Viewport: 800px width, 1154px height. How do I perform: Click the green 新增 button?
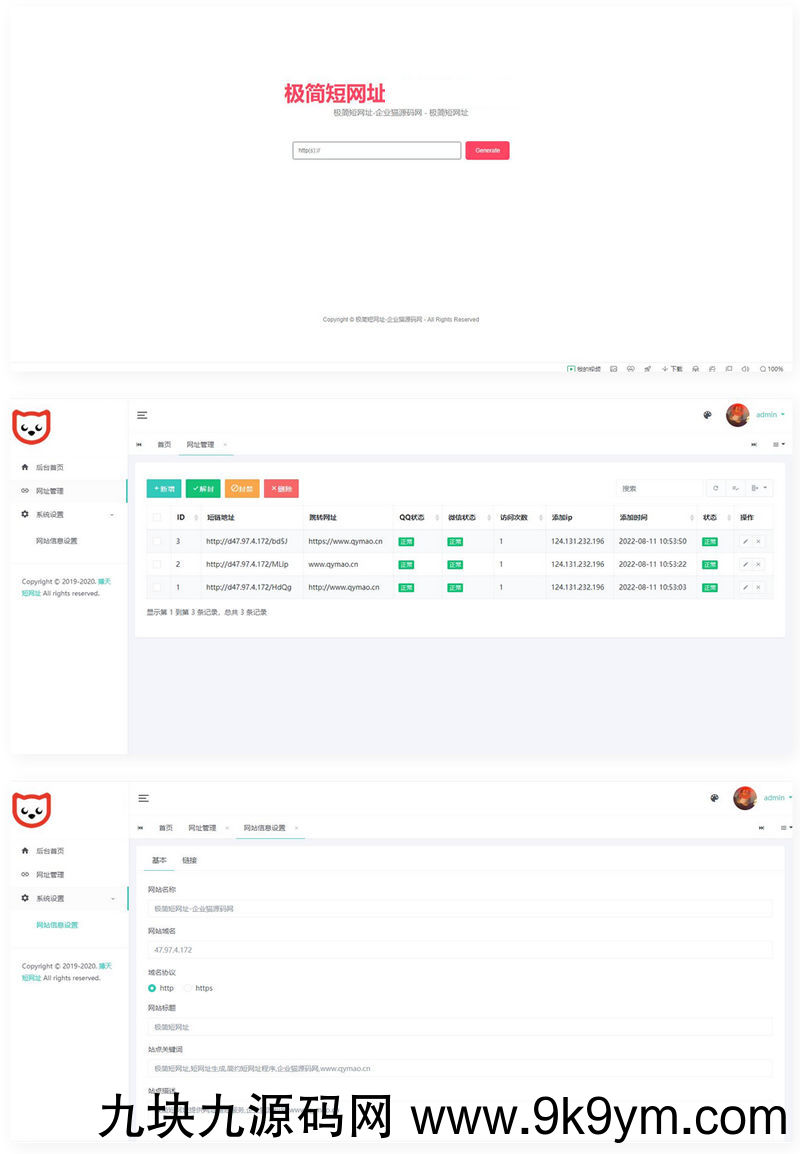164,488
